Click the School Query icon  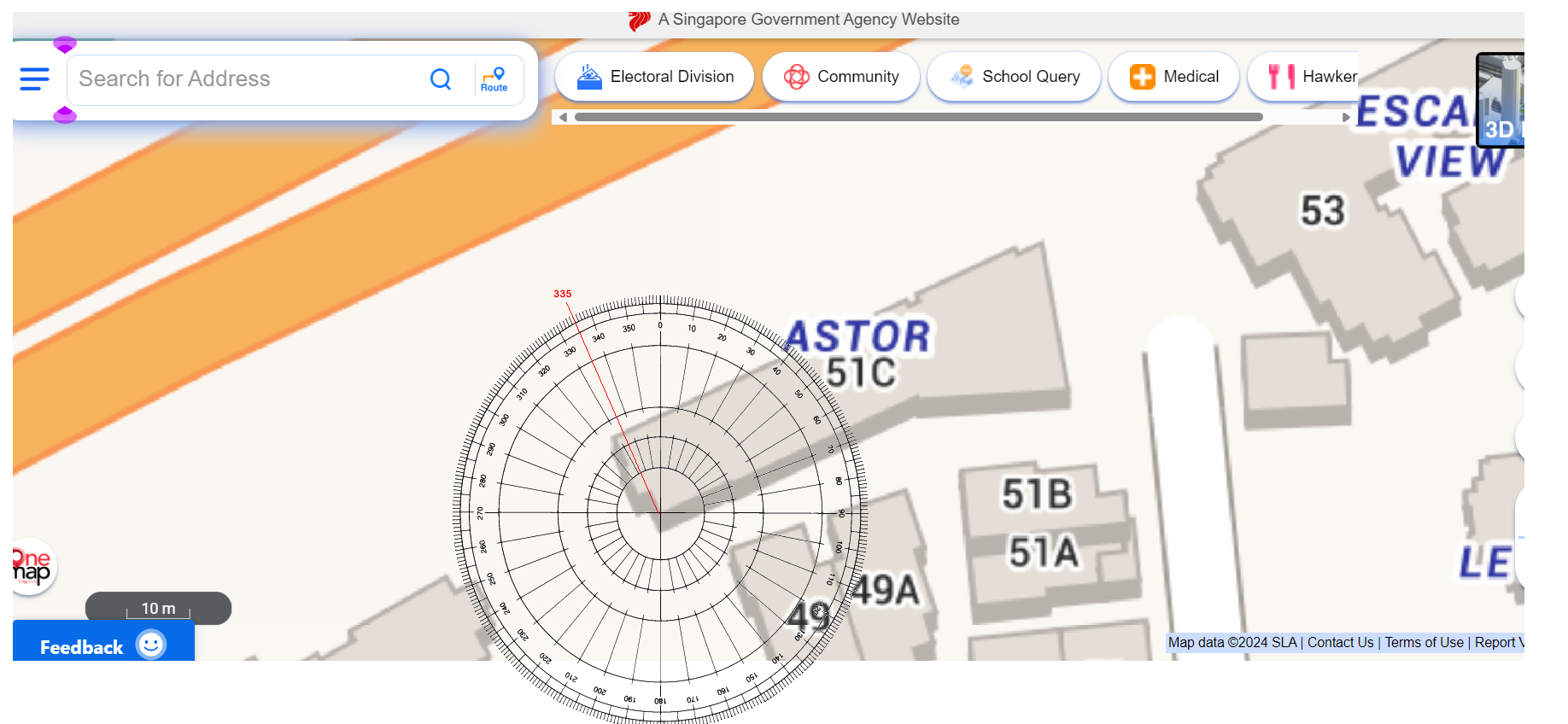pyautogui.click(x=962, y=77)
